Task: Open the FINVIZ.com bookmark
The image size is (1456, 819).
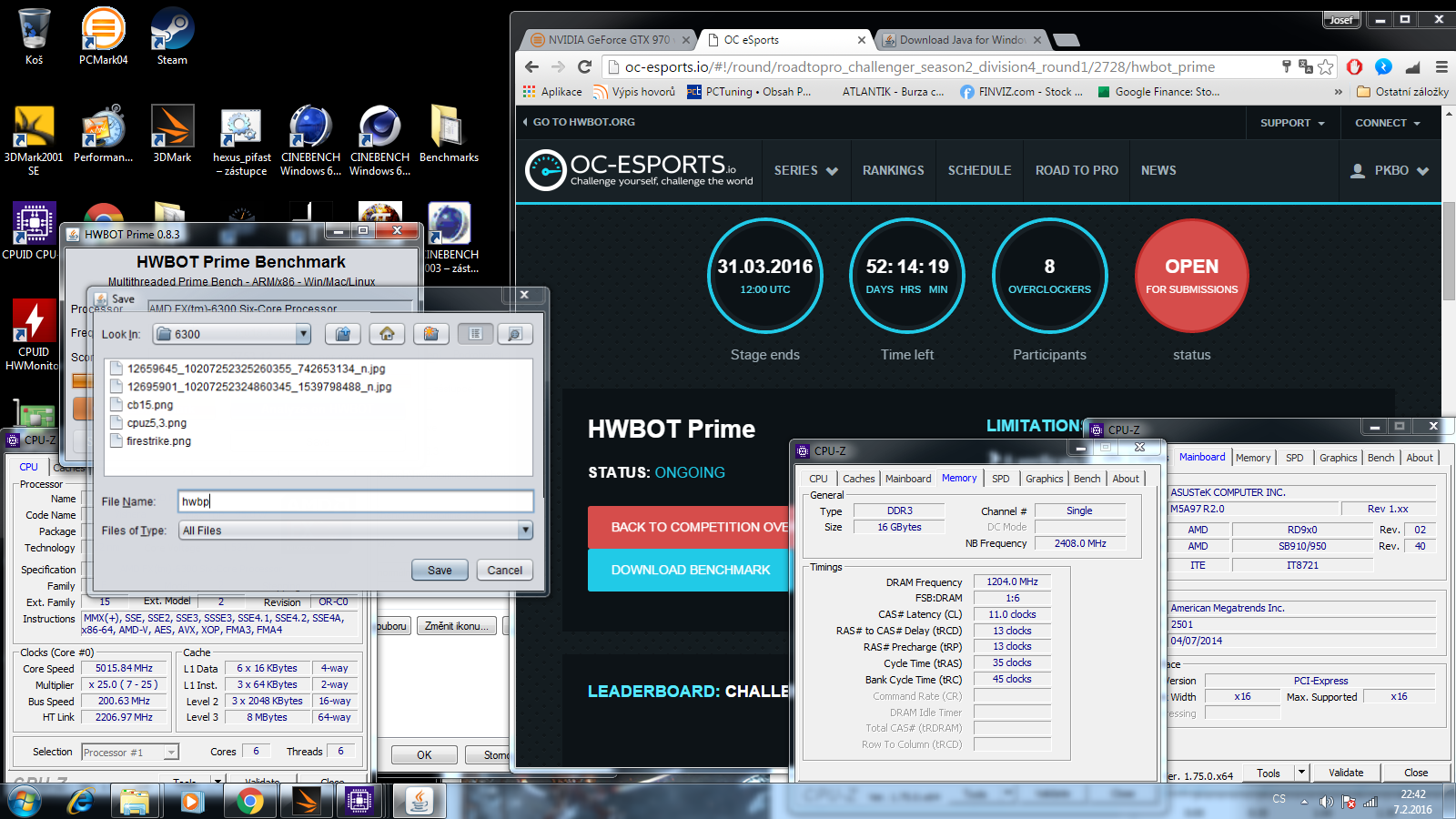Action: pos(1021,92)
